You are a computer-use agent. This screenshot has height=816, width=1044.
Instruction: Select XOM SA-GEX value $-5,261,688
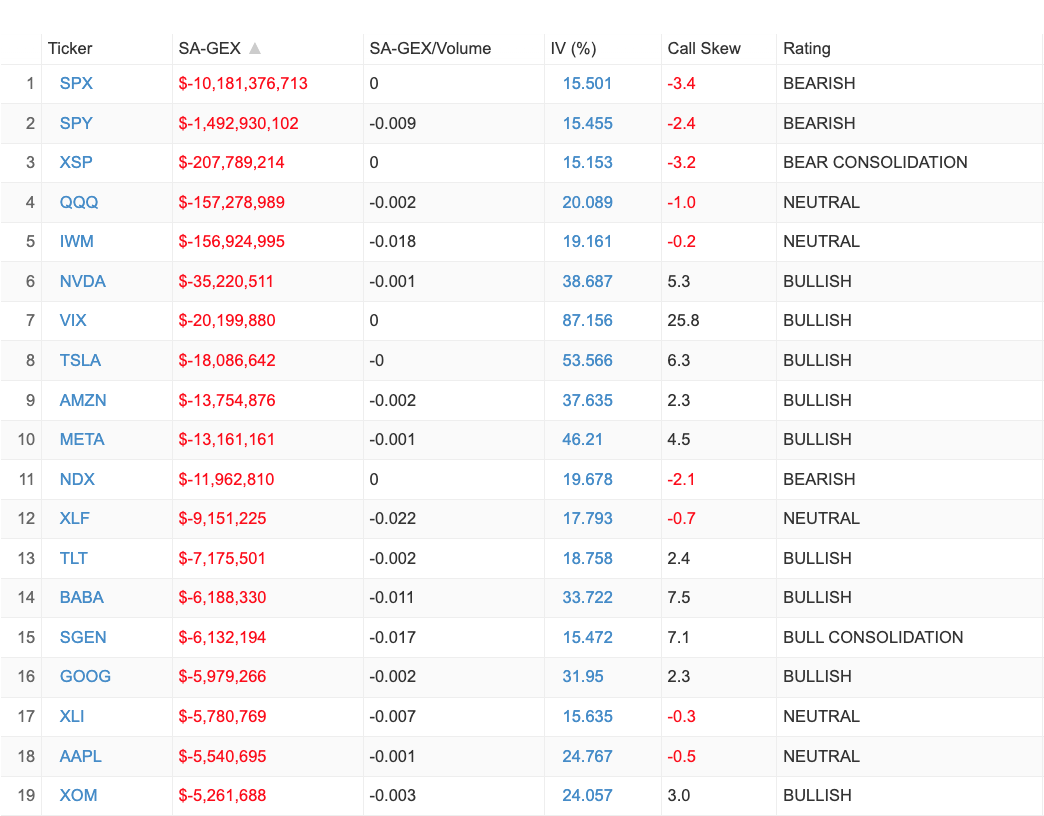222,797
